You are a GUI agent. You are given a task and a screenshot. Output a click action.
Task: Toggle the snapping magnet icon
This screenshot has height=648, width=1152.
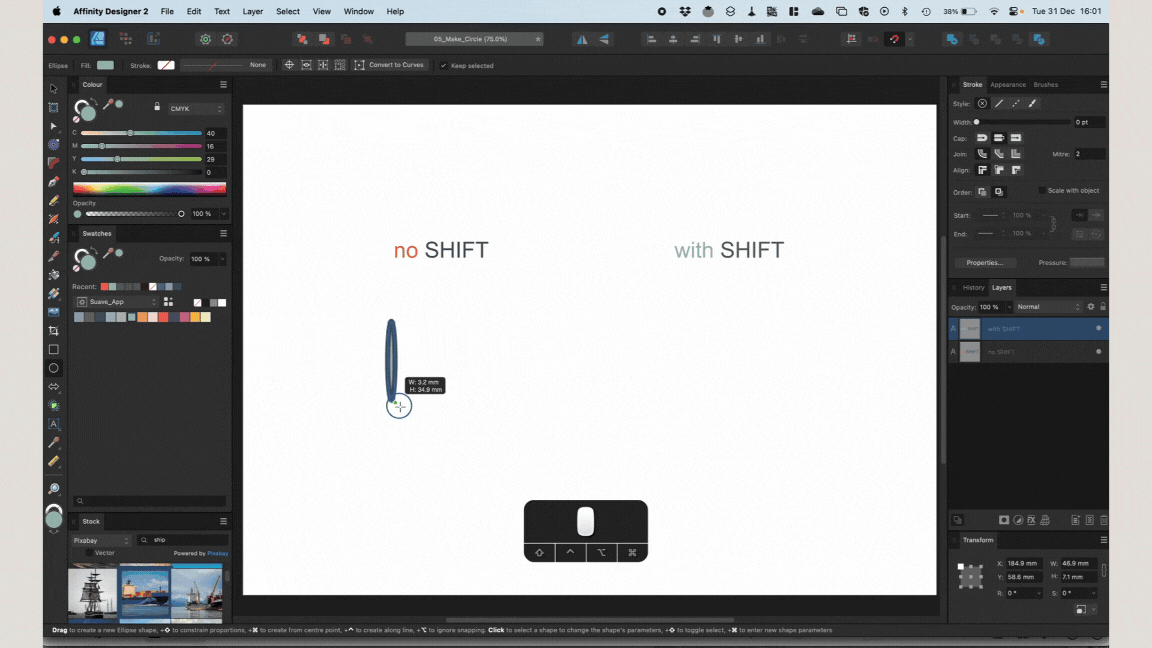pyautogui.click(x=894, y=40)
